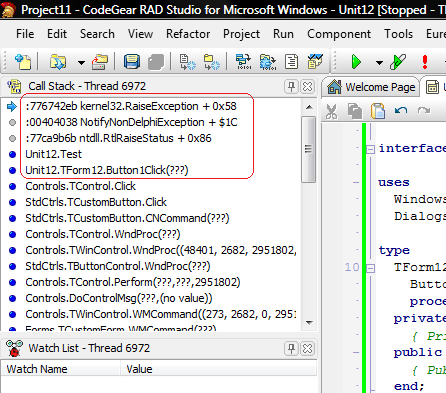This screenshot has height=393, width=446.
Task: Open the Run button dropdown arrow
Action: [379, 62]
